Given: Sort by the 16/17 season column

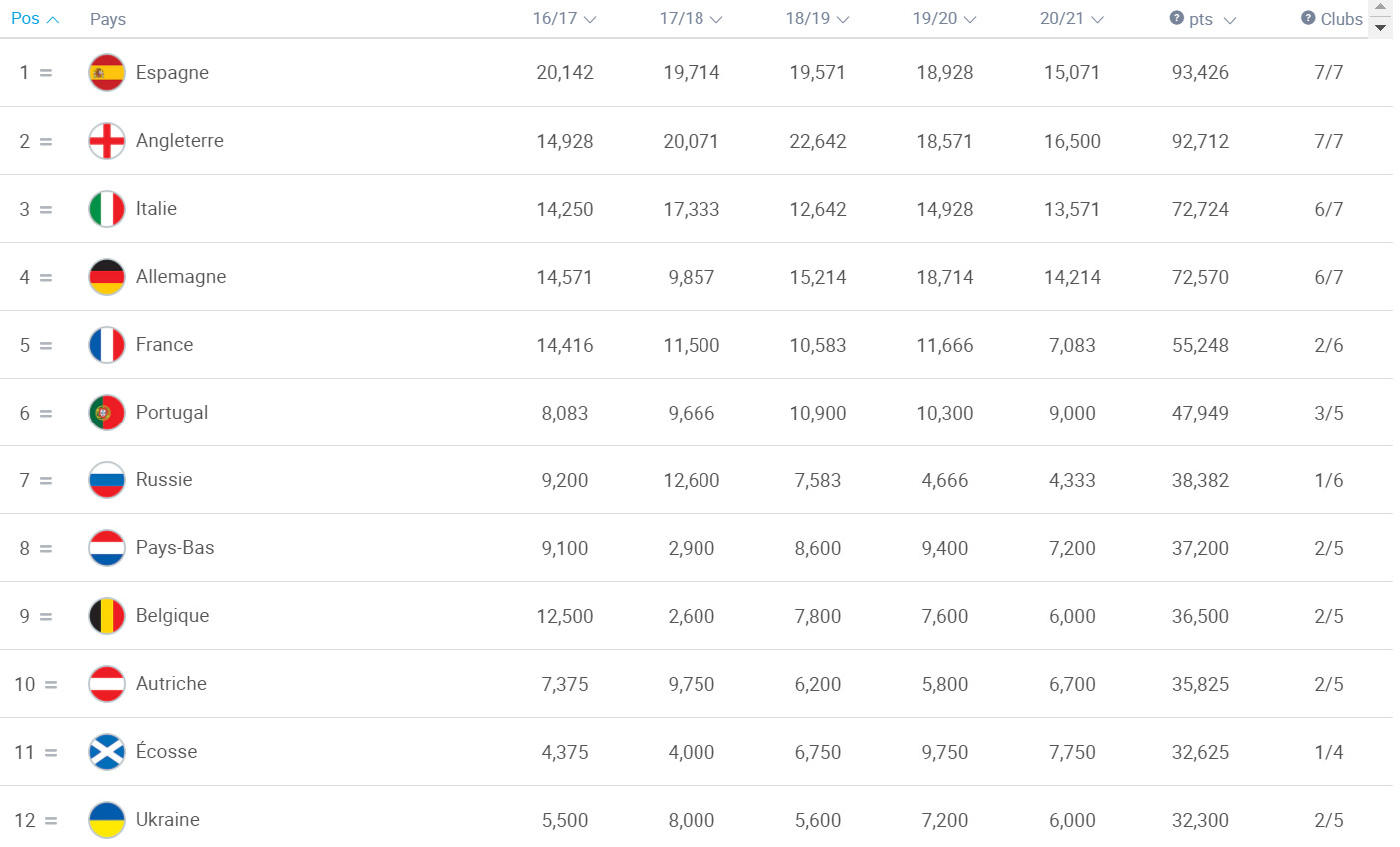Looking at the screenshot, I should [564, 19].
